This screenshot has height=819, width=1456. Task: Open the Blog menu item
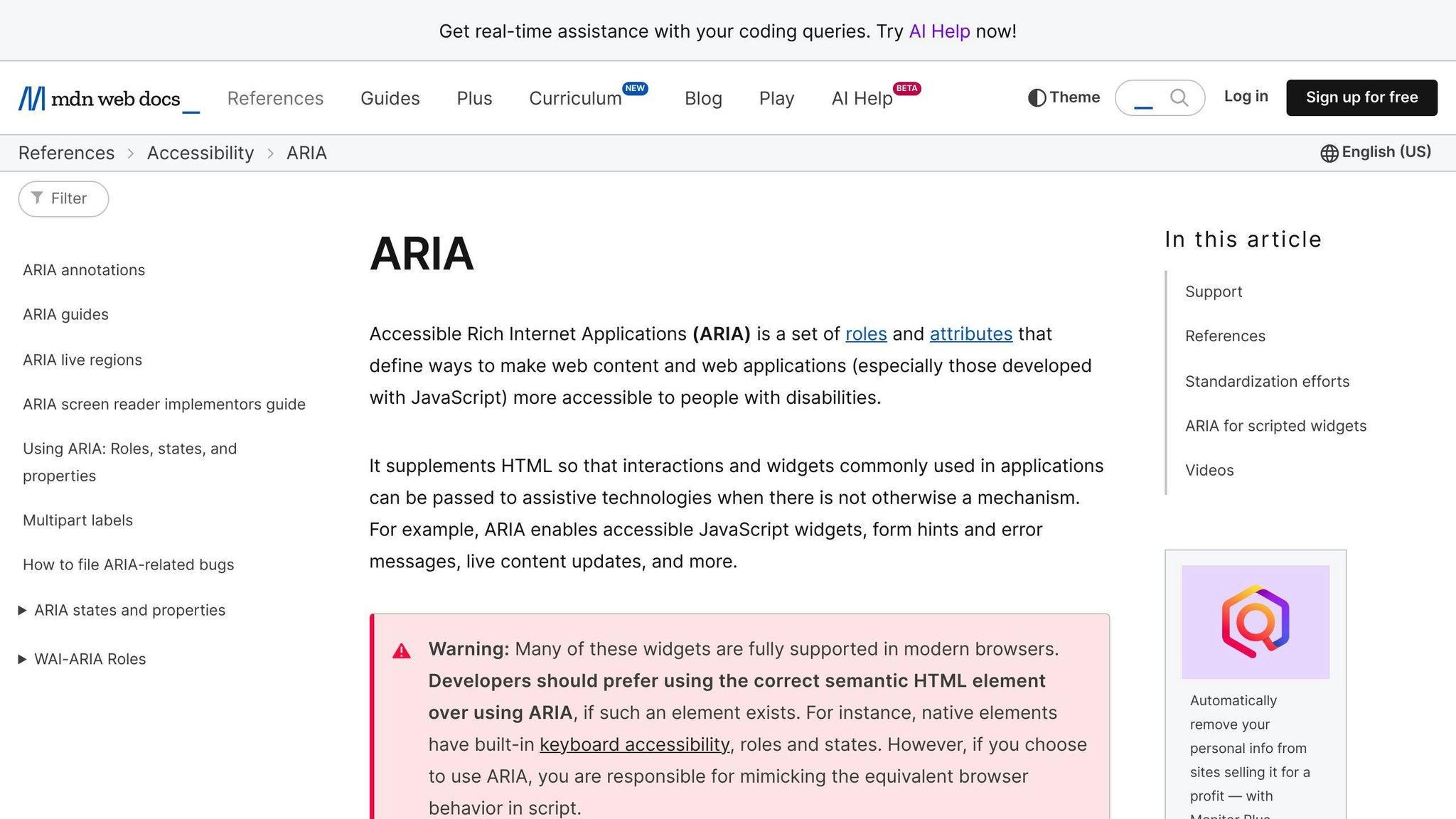point(702,97)
